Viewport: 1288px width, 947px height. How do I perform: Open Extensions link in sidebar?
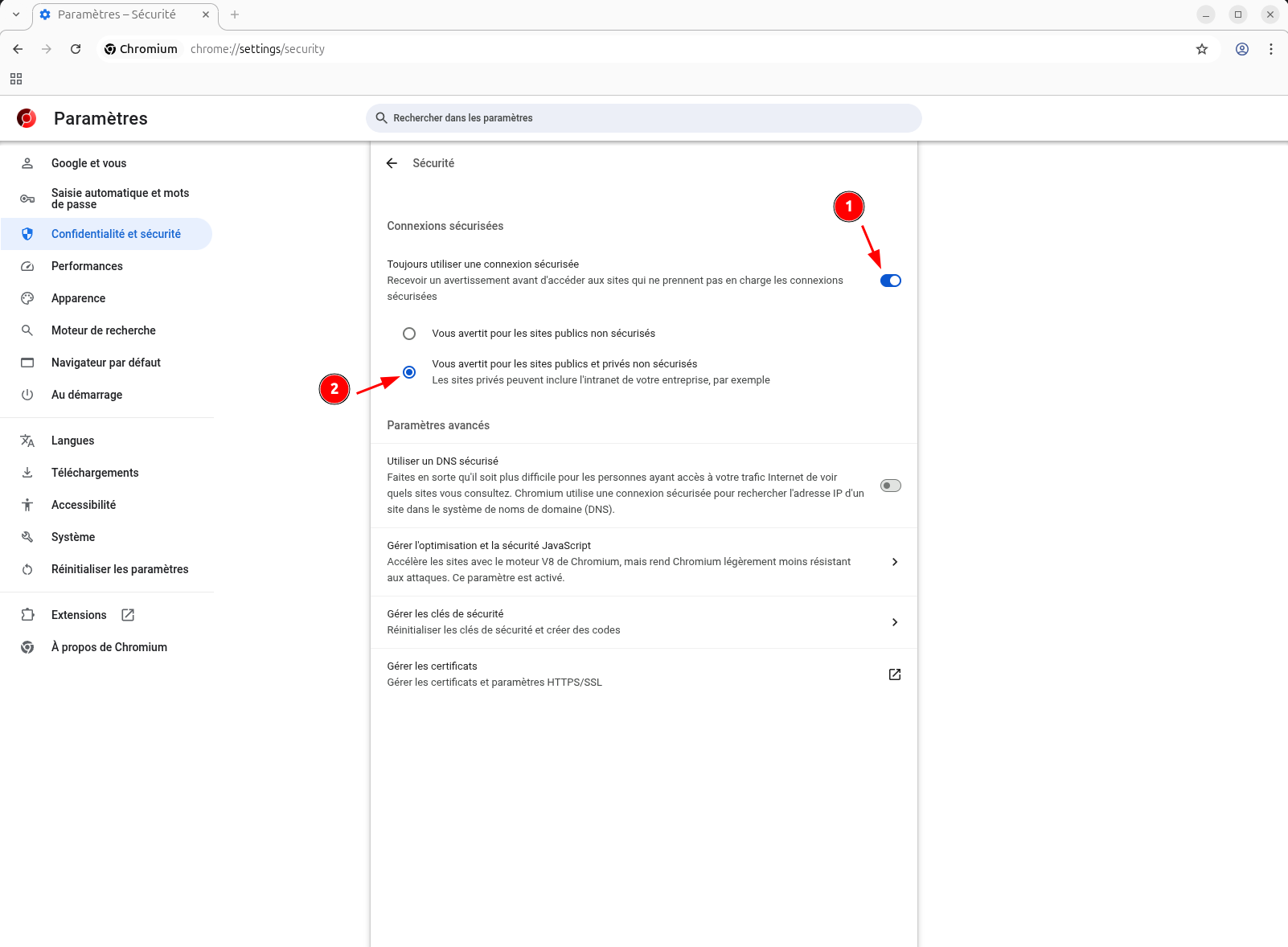pyautogui.click(x=79, y=615)
